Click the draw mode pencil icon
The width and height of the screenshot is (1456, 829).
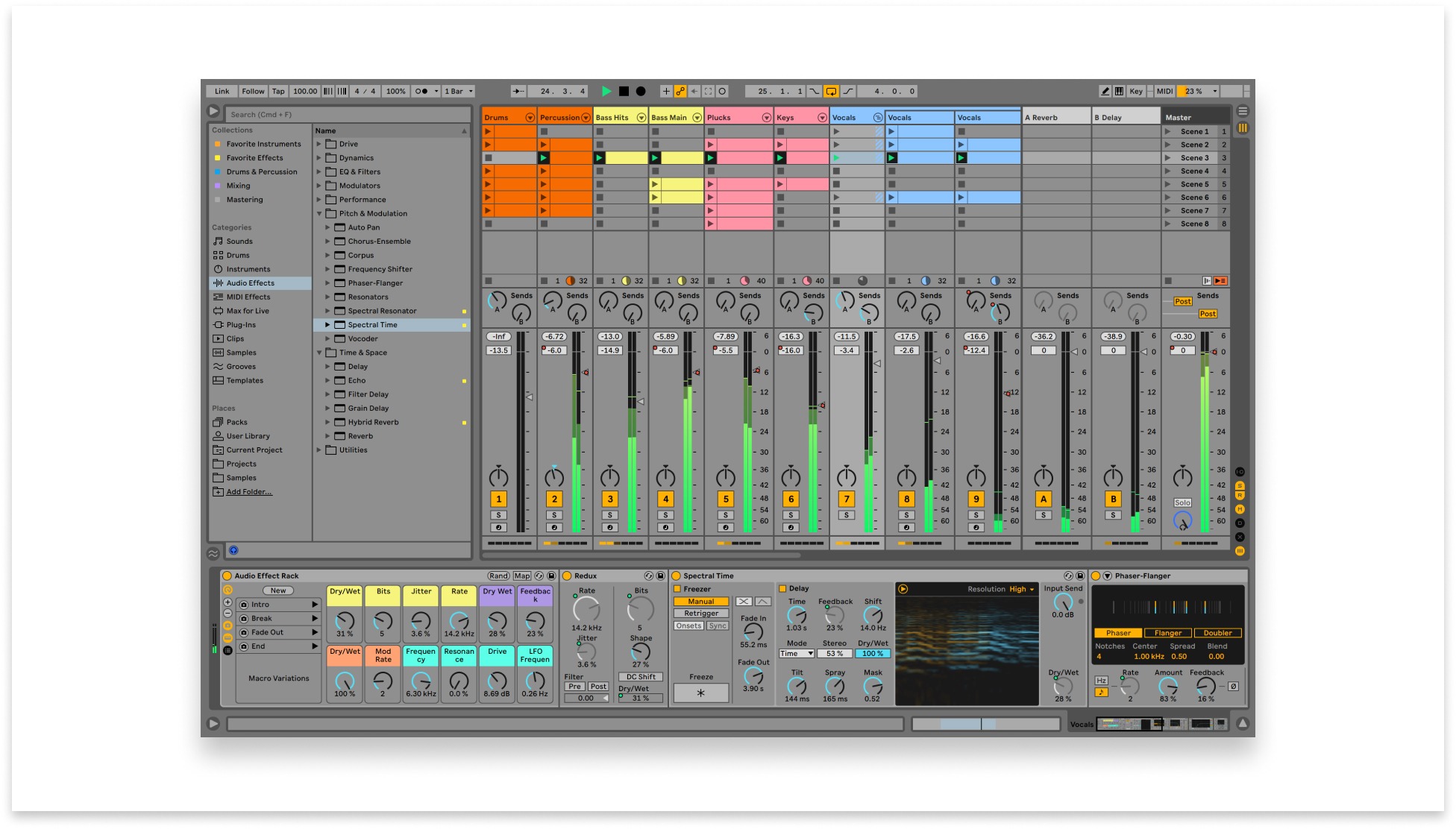pyautogui.click(x=1105, y=92)
